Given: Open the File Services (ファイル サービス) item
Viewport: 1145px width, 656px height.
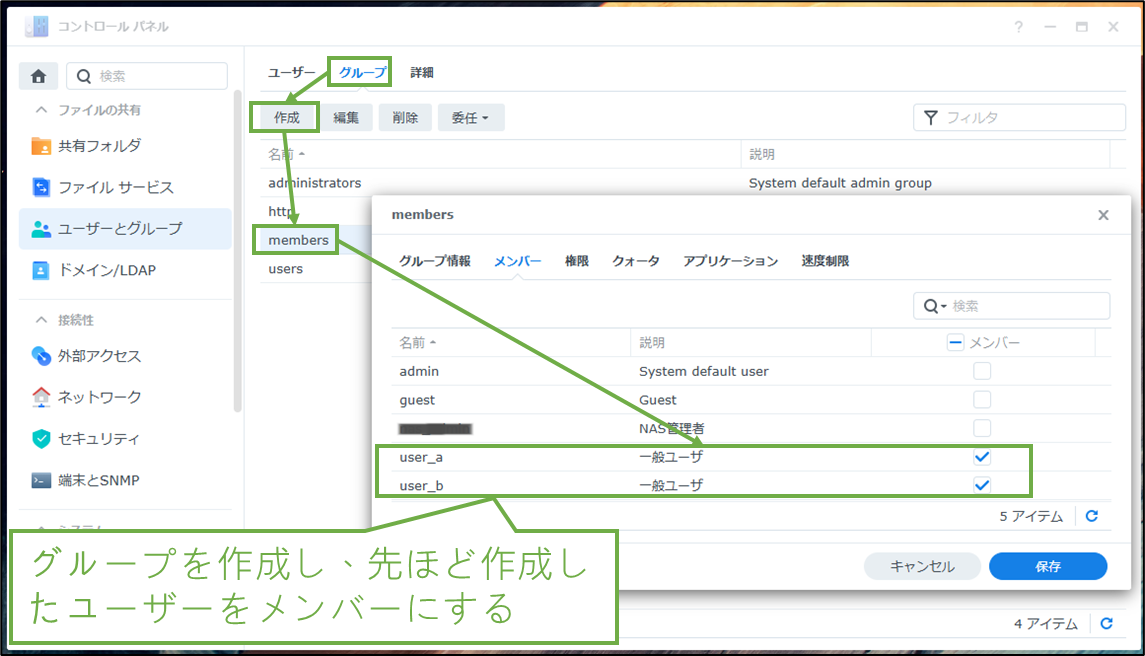Looking at the screenshot, I should coord(126,188).
